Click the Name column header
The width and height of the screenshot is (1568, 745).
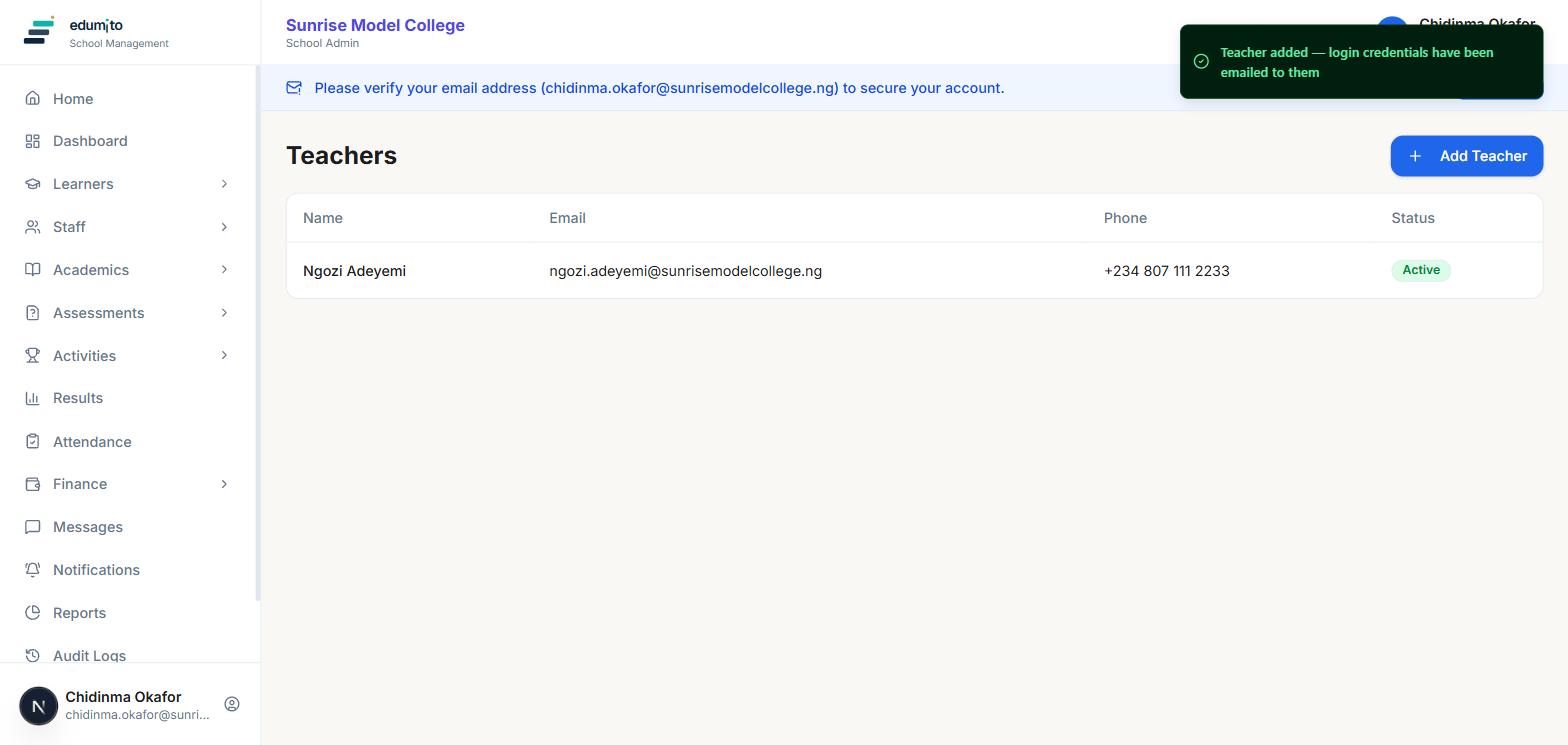323,218
